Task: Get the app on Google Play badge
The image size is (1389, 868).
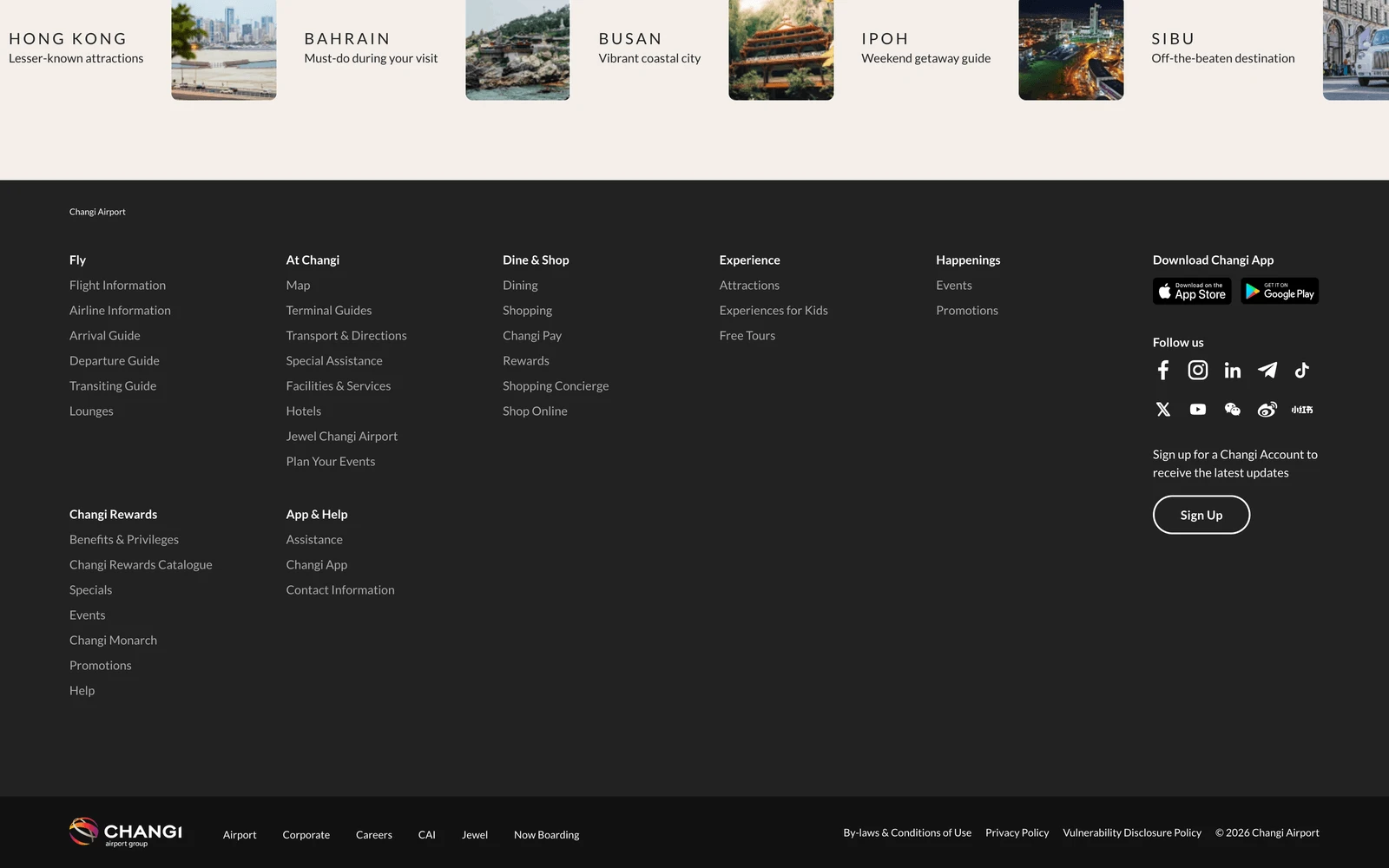Action: click(x=1280, y=291)
